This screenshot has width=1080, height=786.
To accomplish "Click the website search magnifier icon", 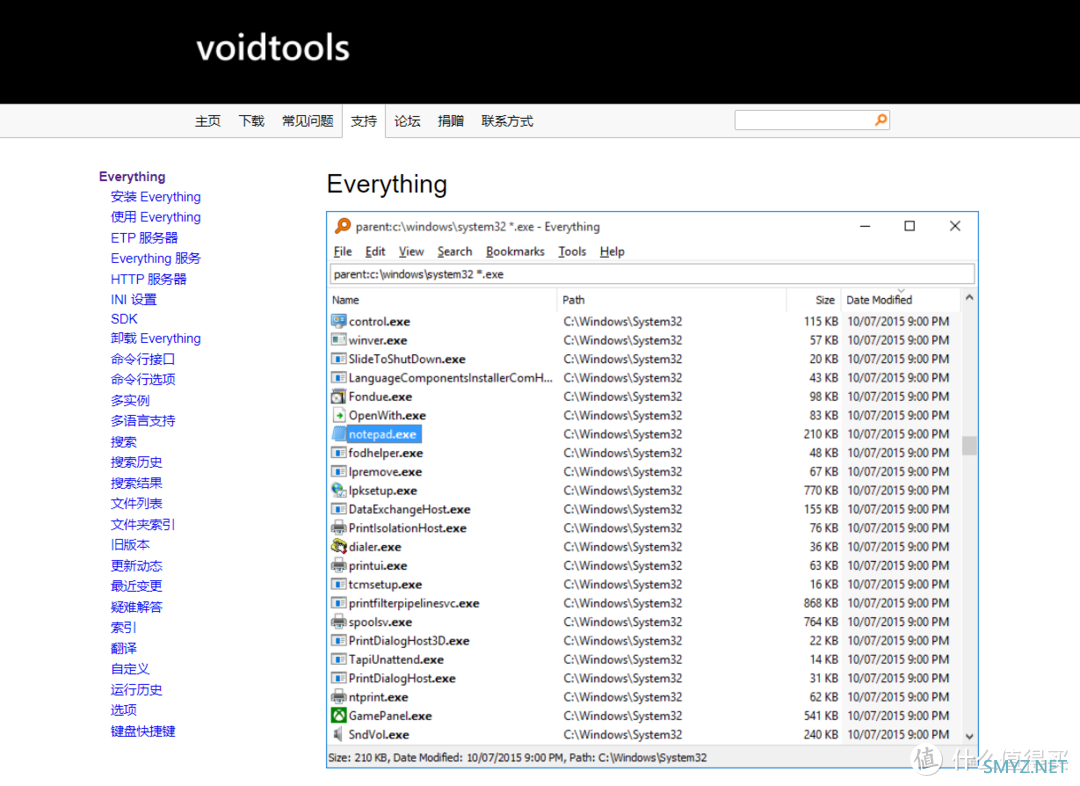I will coord(880,121).
